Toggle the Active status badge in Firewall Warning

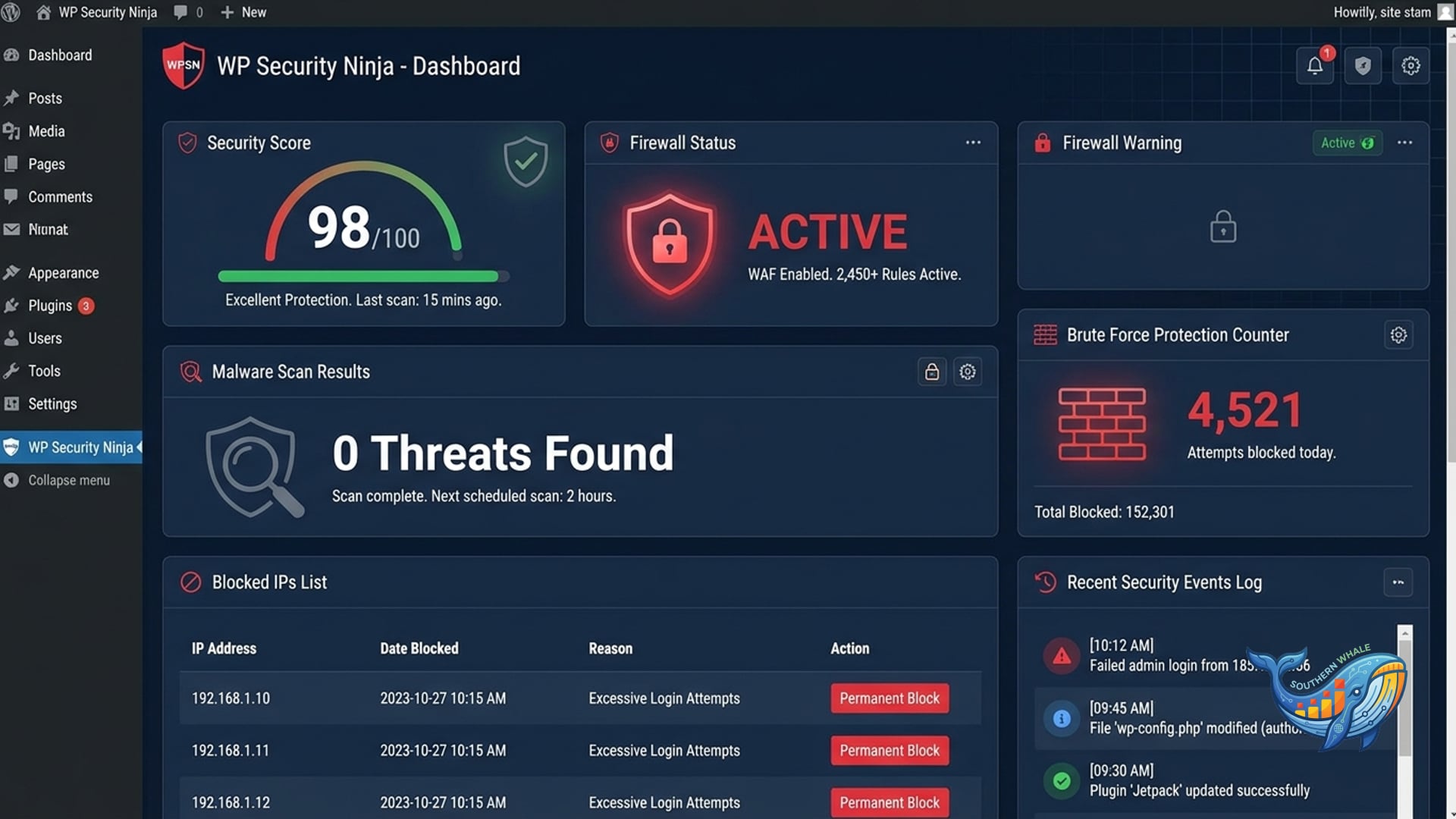(1348, 143)
